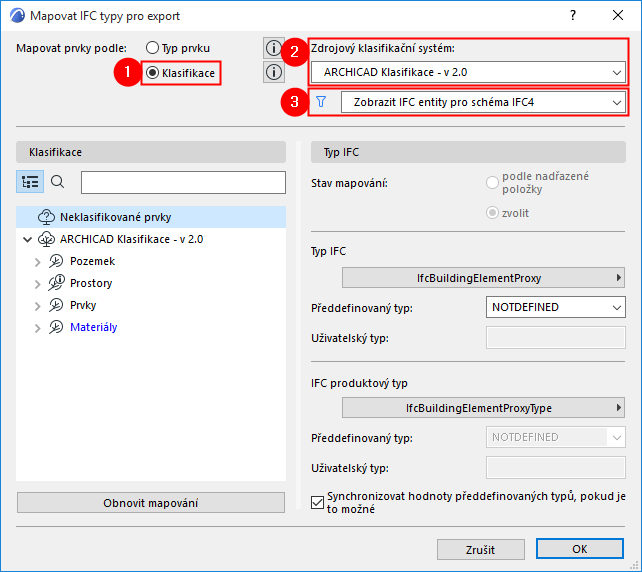This screenshot has width=642, height=572.
Task: Click the classification search input field
Action: [183, 181]
